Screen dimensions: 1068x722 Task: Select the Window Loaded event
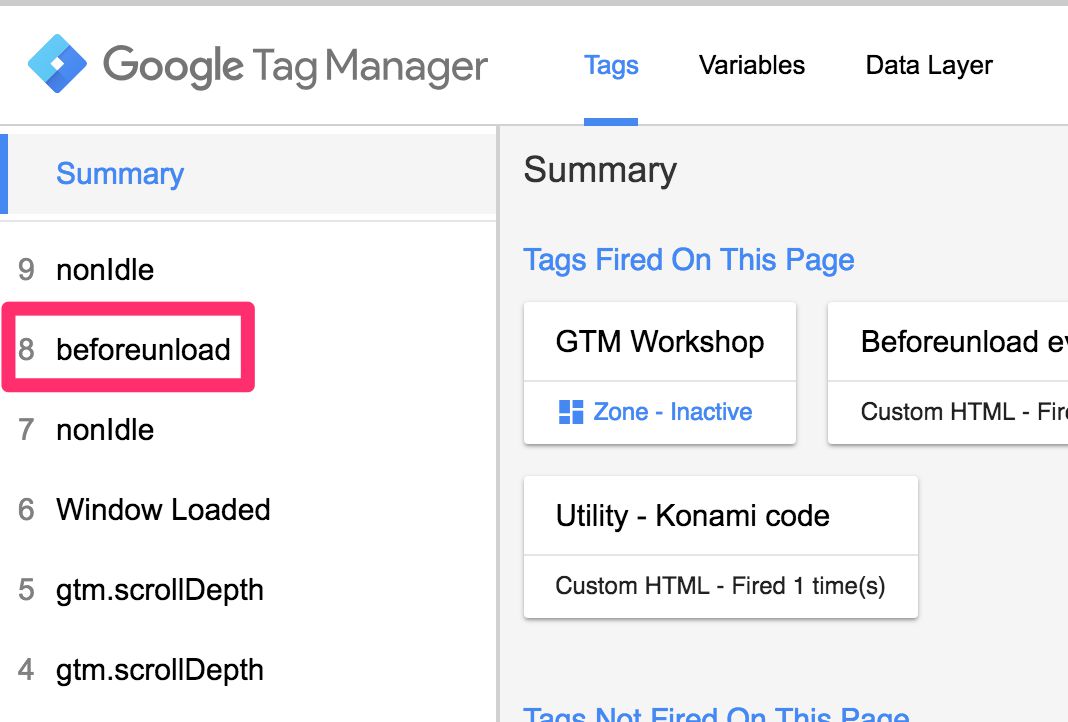tap(248, 509)
